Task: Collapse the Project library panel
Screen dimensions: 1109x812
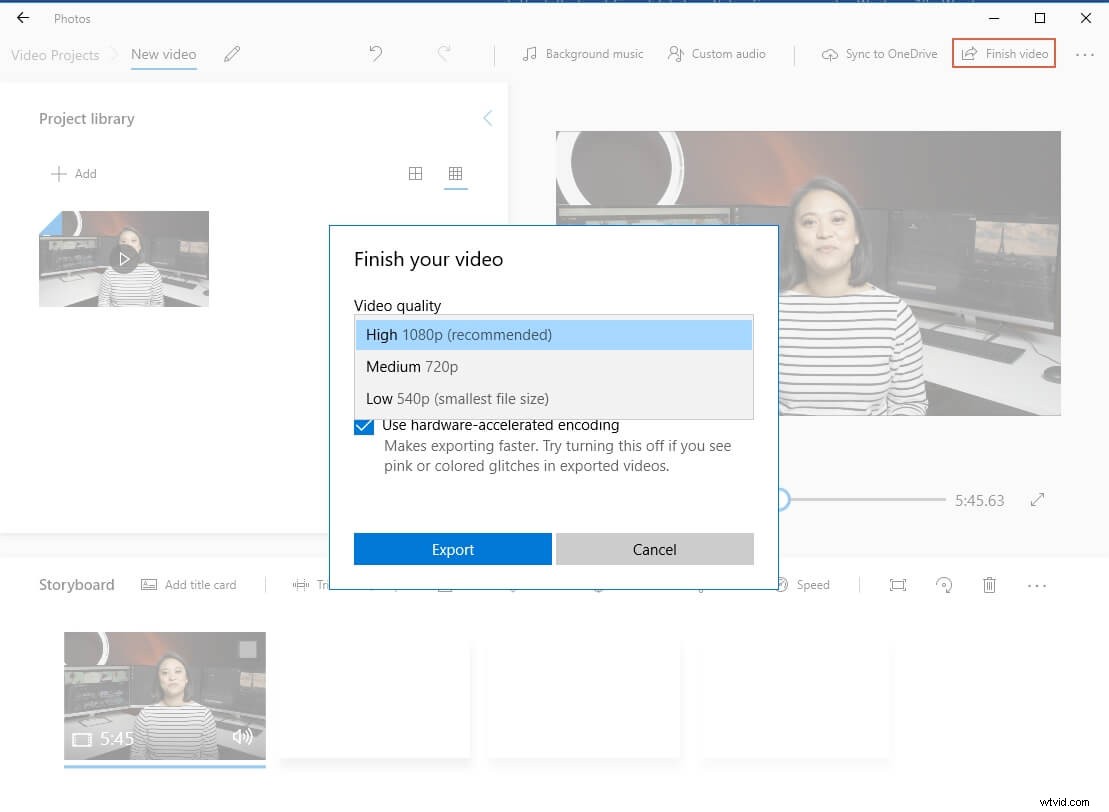Action: click(x=488, y=119)
